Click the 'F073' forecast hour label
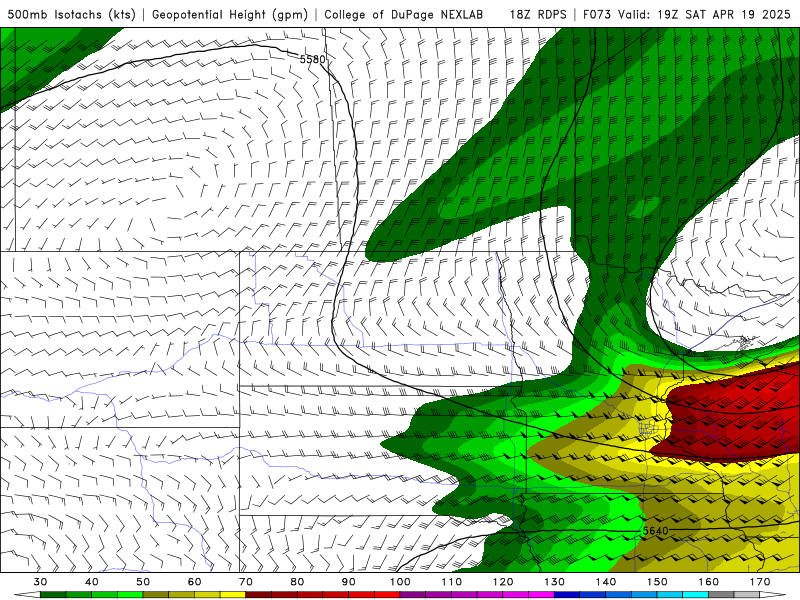This screenshot has width=800, height=600. 598,14
